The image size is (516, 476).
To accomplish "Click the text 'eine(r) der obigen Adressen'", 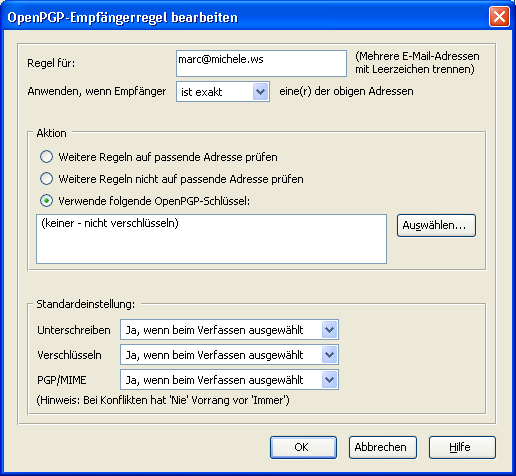I will click(346, 91).
